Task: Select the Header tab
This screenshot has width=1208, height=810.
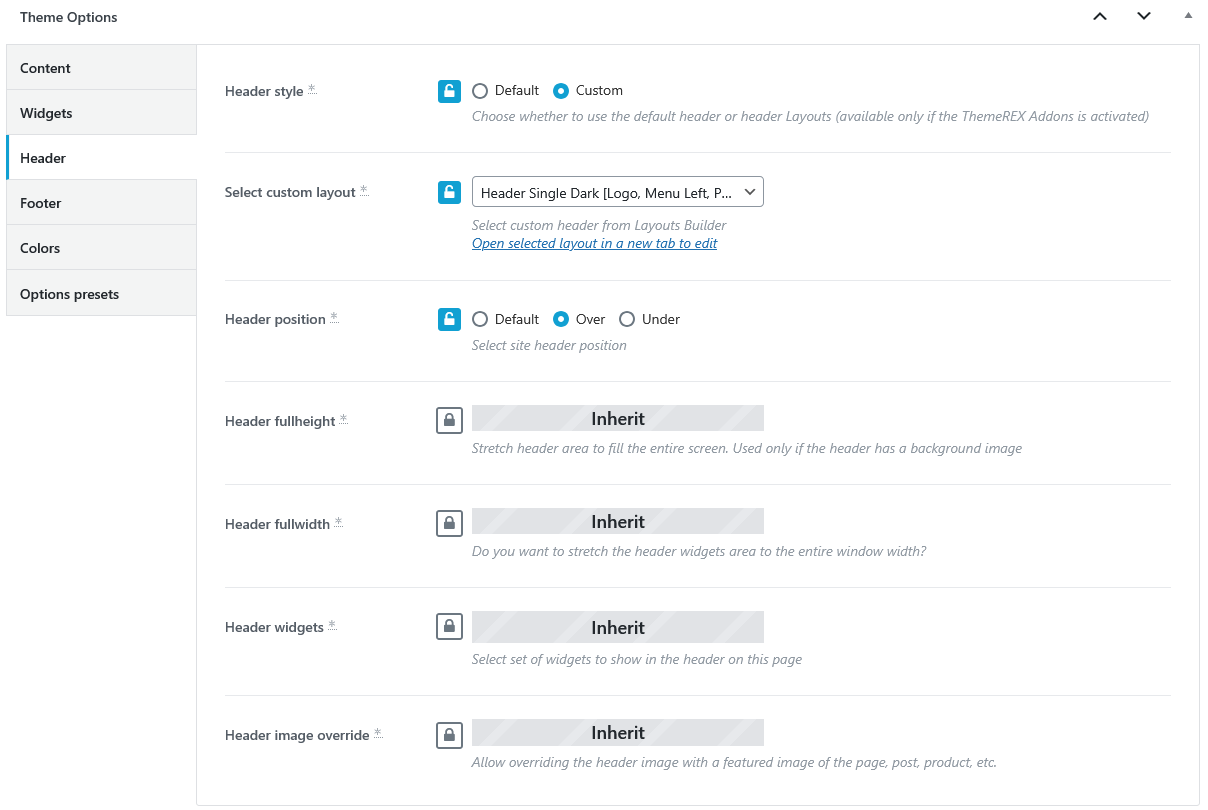Action: click(101, 158)
